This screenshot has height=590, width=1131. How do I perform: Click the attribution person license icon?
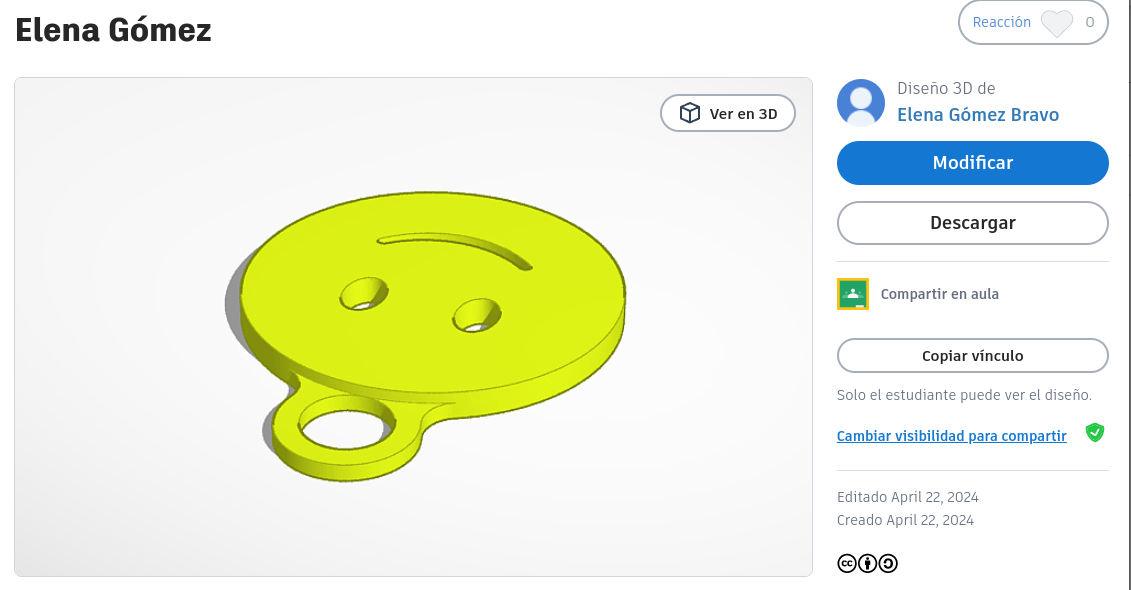pos(867,563)
